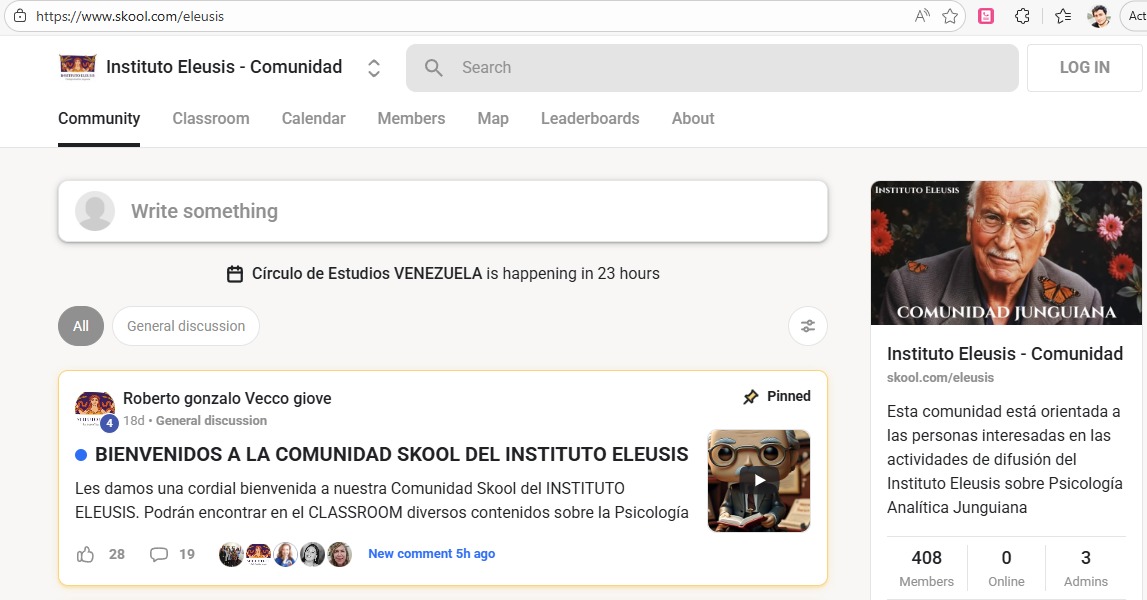Click the 0 Online count

(1006, 568)
